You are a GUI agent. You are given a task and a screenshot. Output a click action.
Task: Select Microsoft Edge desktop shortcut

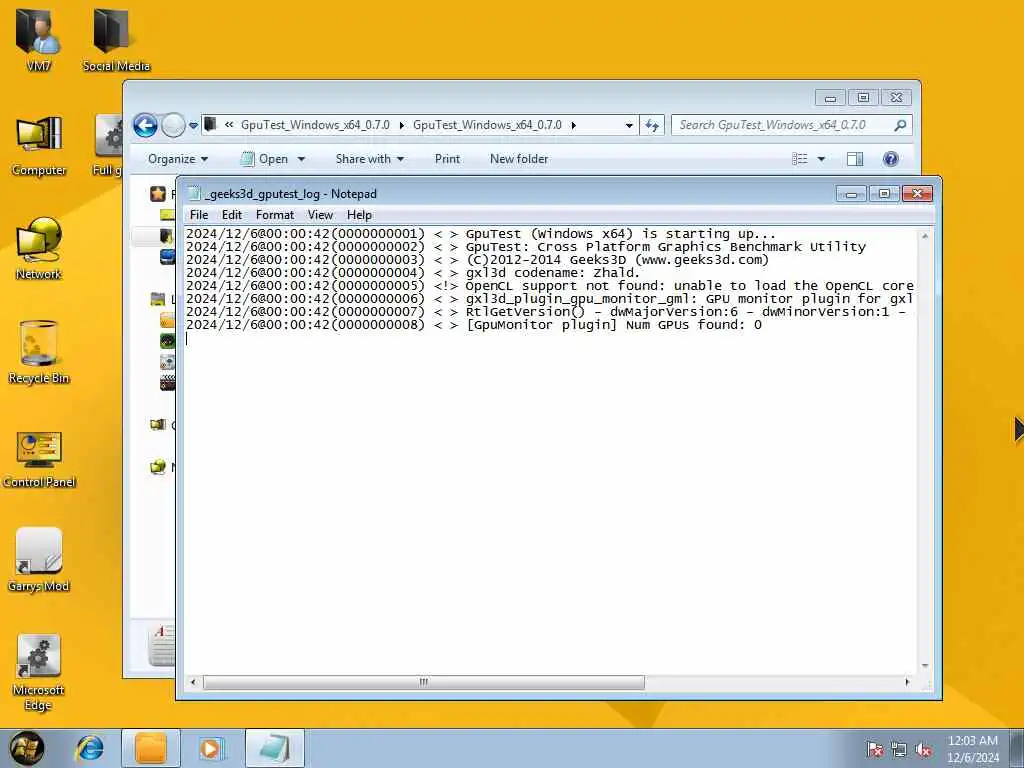tap(39, 671)
